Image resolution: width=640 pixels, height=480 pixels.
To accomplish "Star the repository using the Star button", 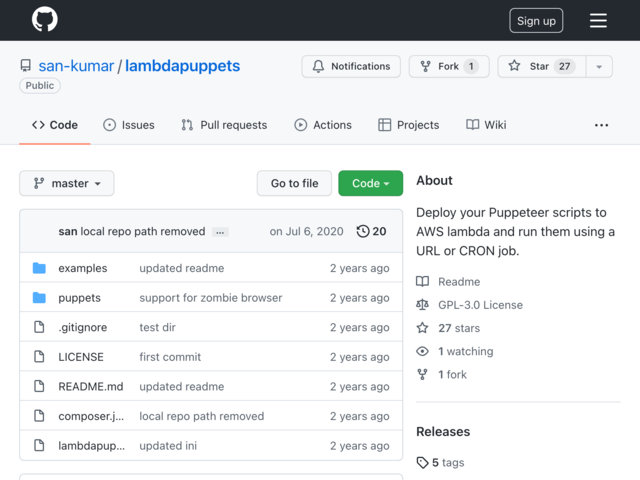I will pyautogui.click(x=542, y=66).
